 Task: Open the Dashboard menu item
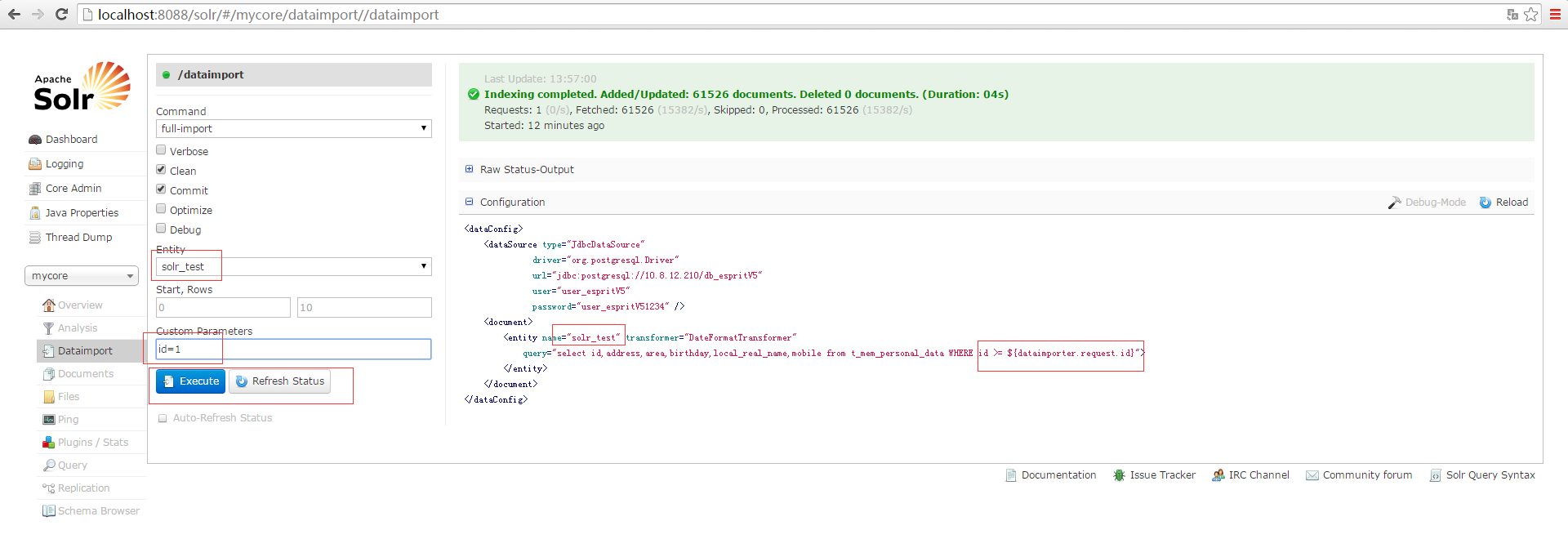coord(71,140)
